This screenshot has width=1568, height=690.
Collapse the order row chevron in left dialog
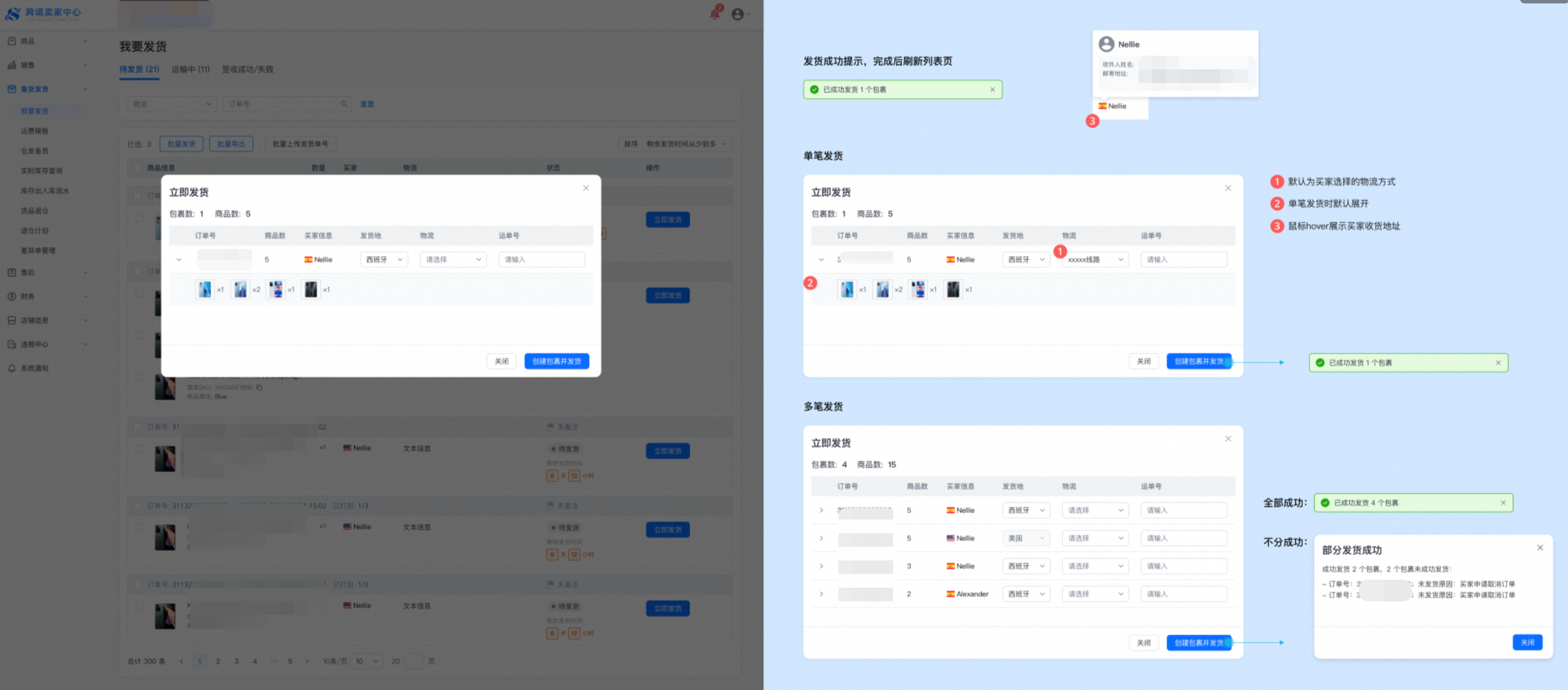(179, 259)
